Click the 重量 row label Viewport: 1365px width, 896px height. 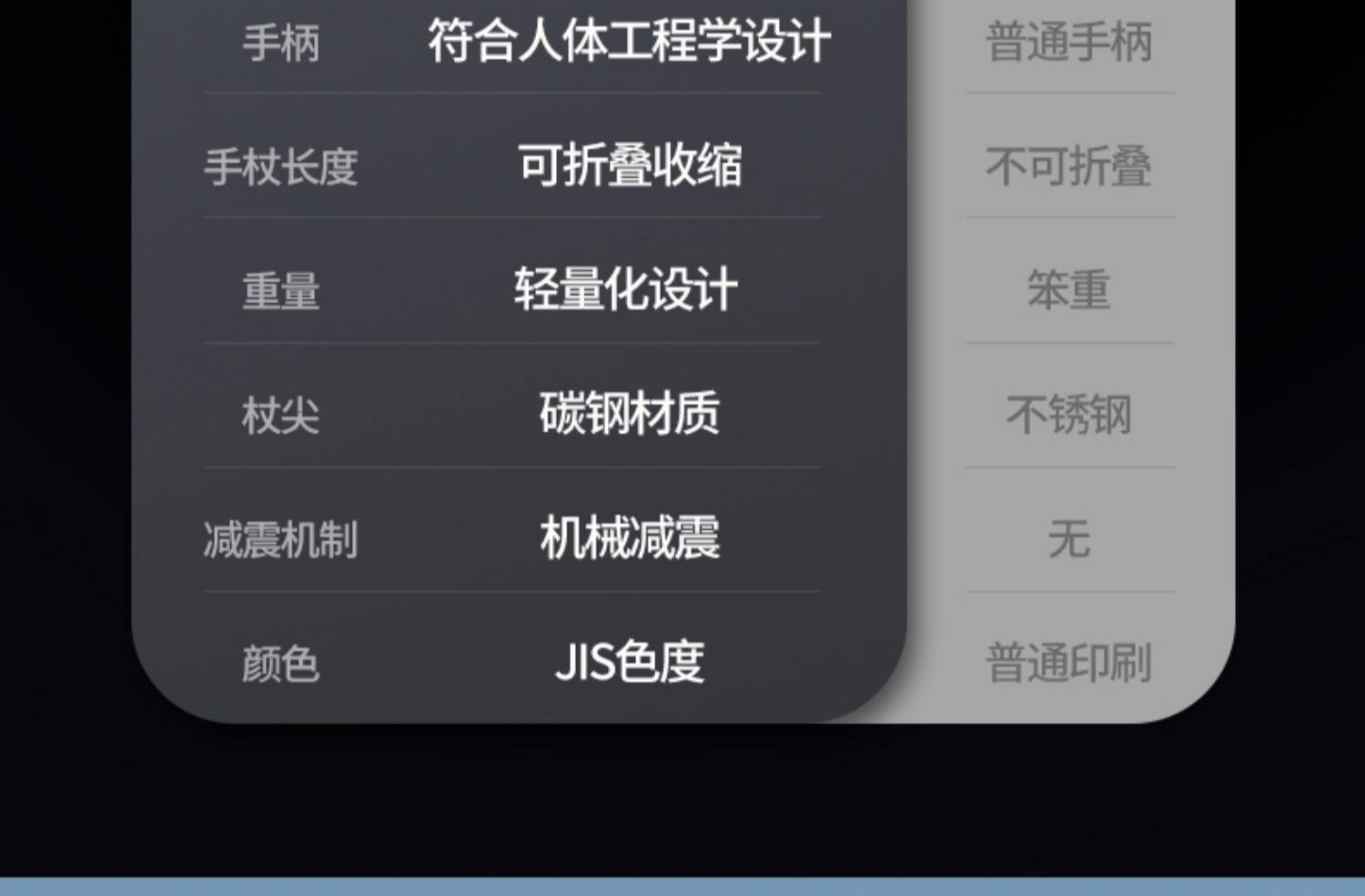[x=281, y=292]
